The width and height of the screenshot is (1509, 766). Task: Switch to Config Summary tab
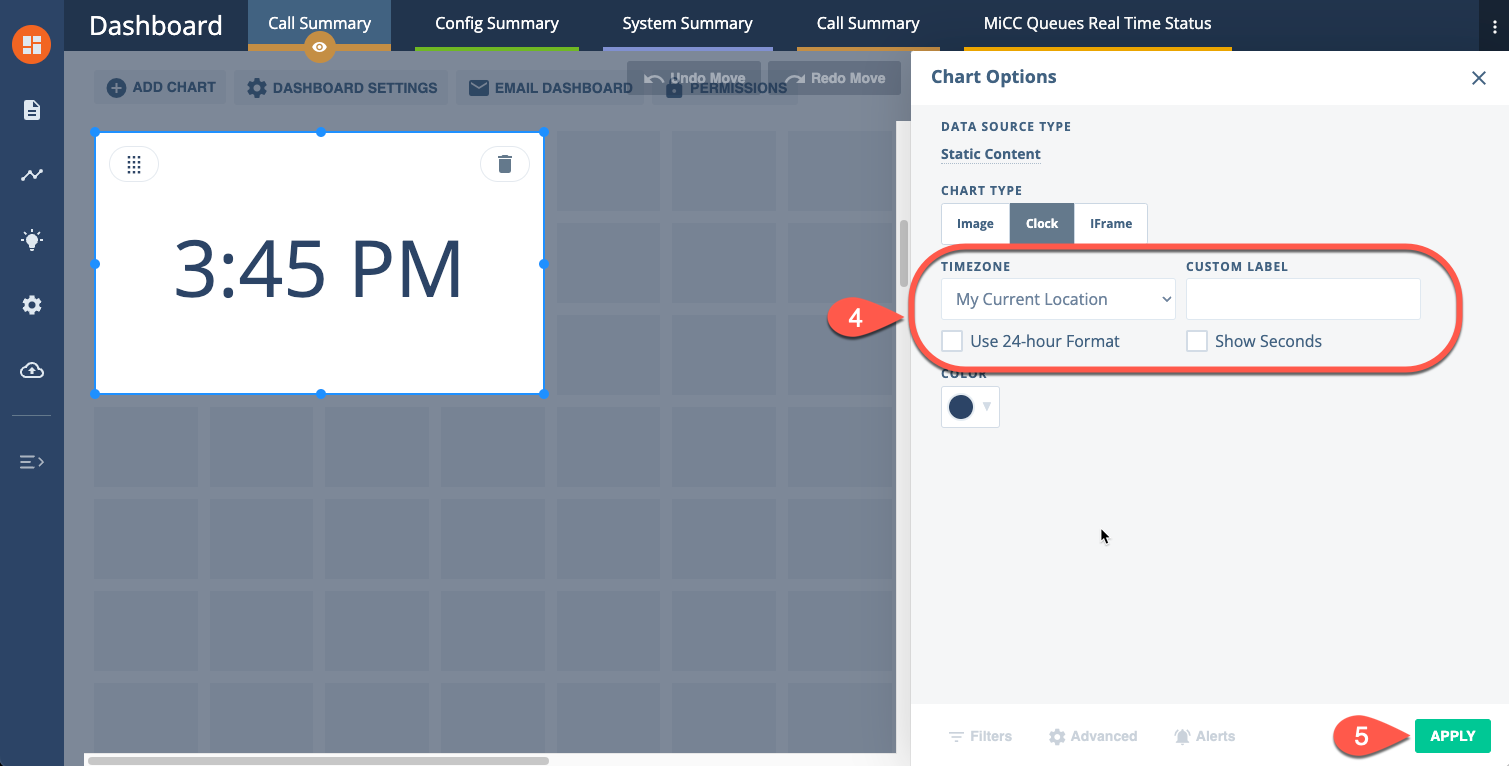pos(497,23)
